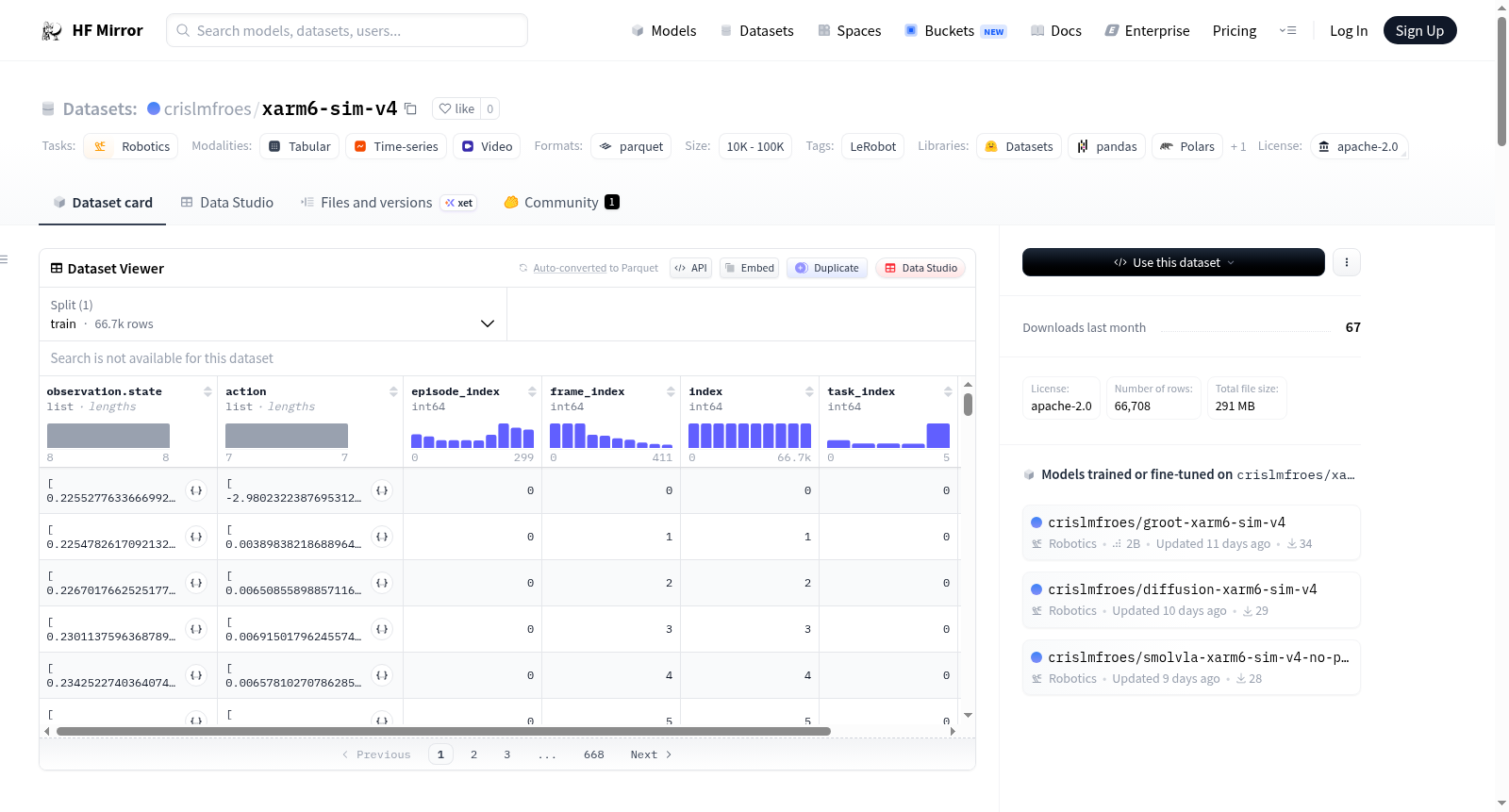Open the Files and versions tab
Screen dimensions: 1509x812
(x=389, y=203)
